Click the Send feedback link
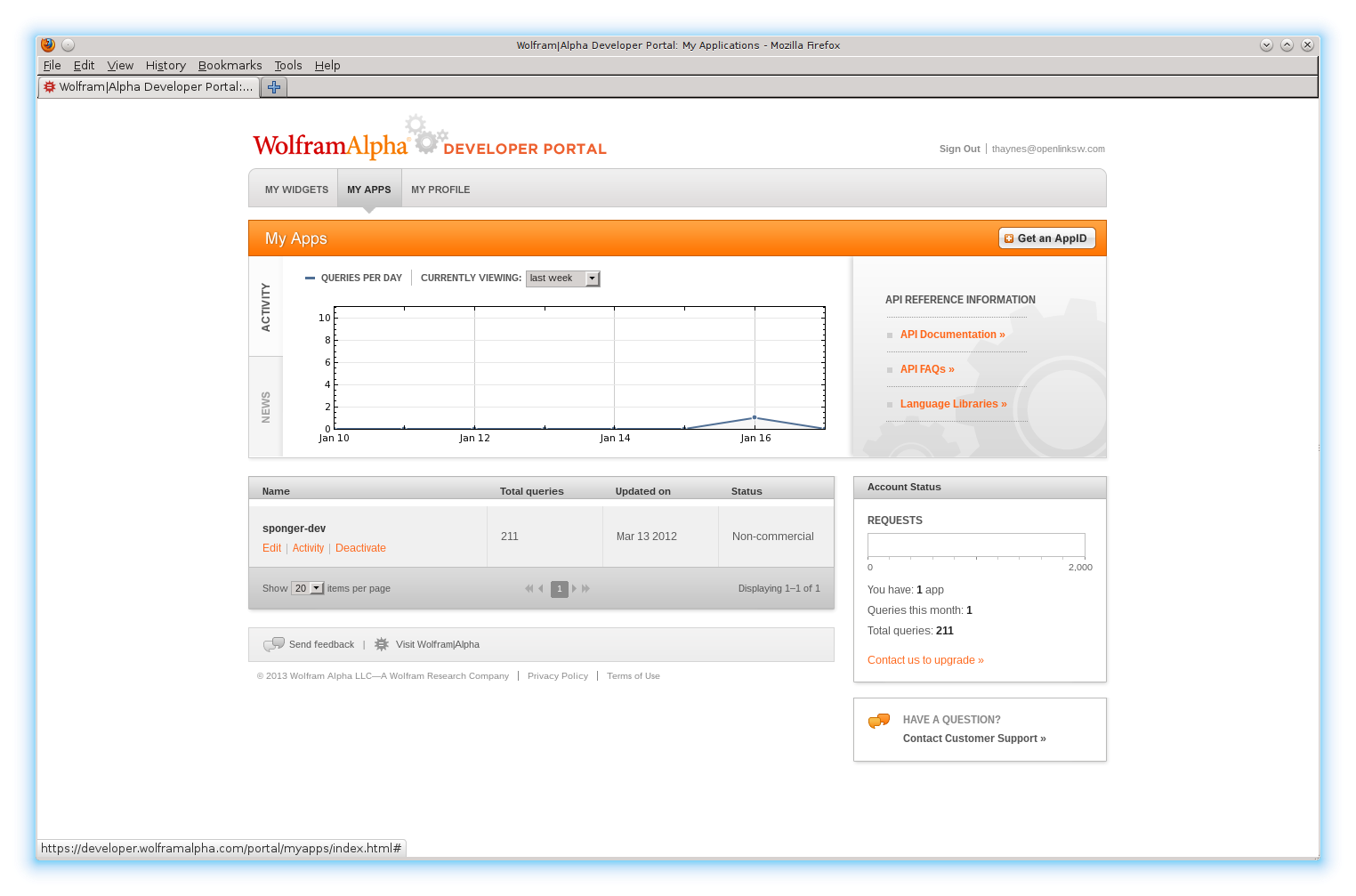 [x=321, y=644]
